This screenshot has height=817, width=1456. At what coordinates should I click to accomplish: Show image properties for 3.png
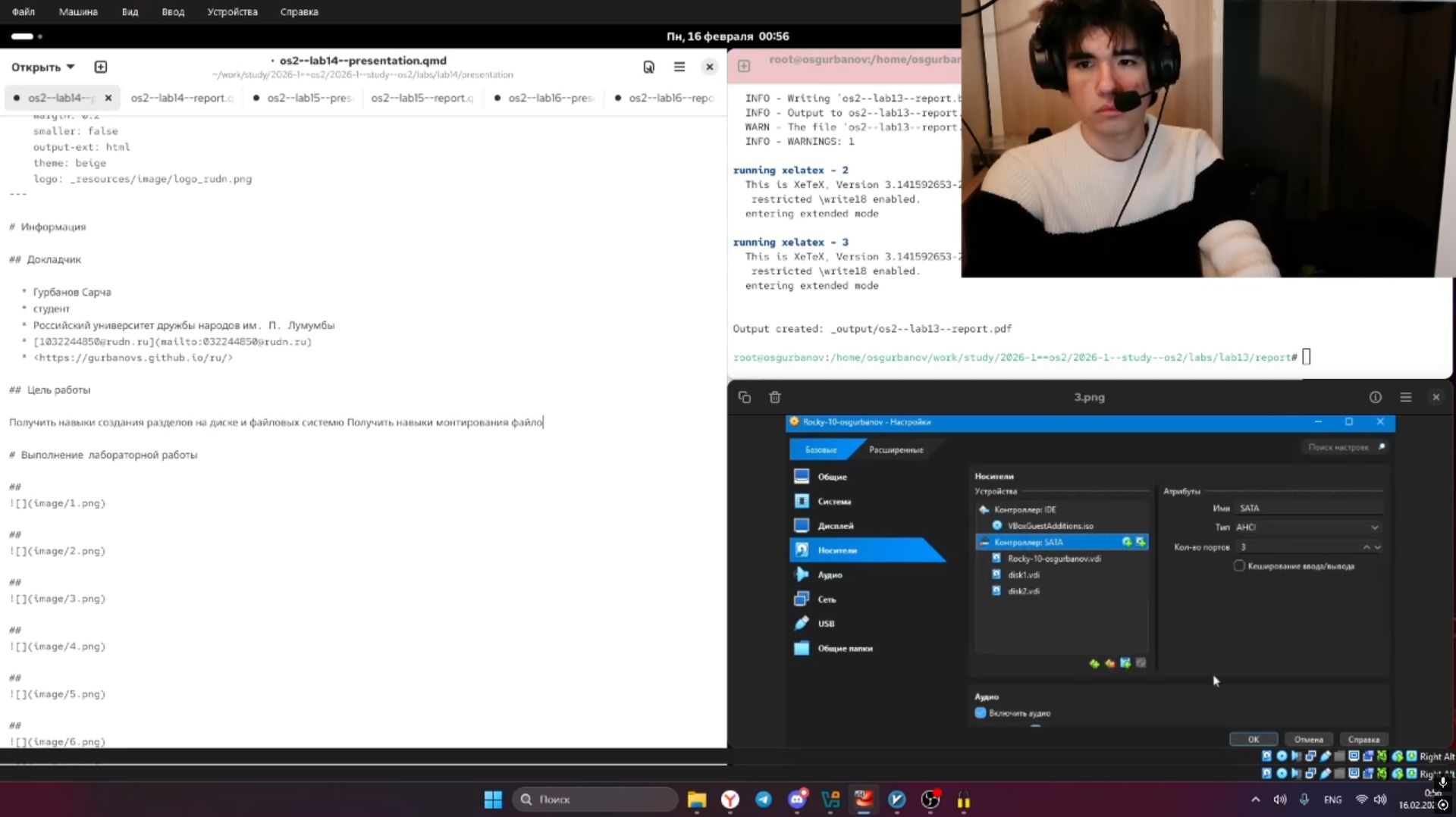(x=1376, y=397)
